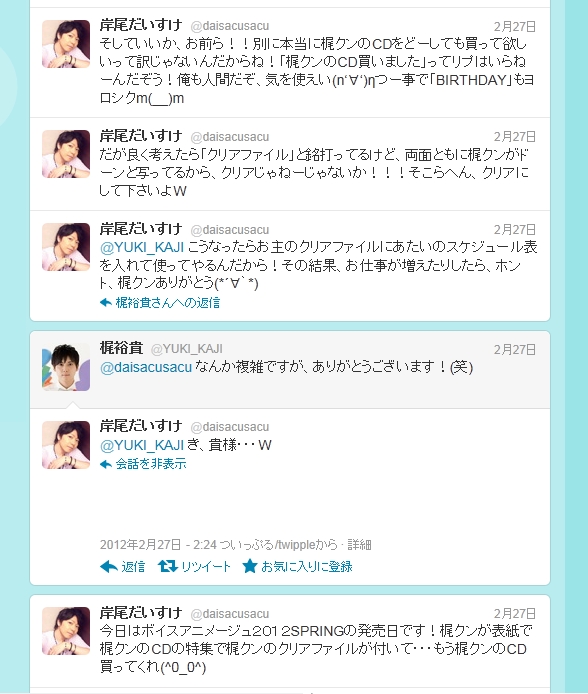Screen dimensions: 588x694
Task: Click the 2012年2月27日 - 2:24 timestamp
Action: pyautogui.click(x=158, y=544)
